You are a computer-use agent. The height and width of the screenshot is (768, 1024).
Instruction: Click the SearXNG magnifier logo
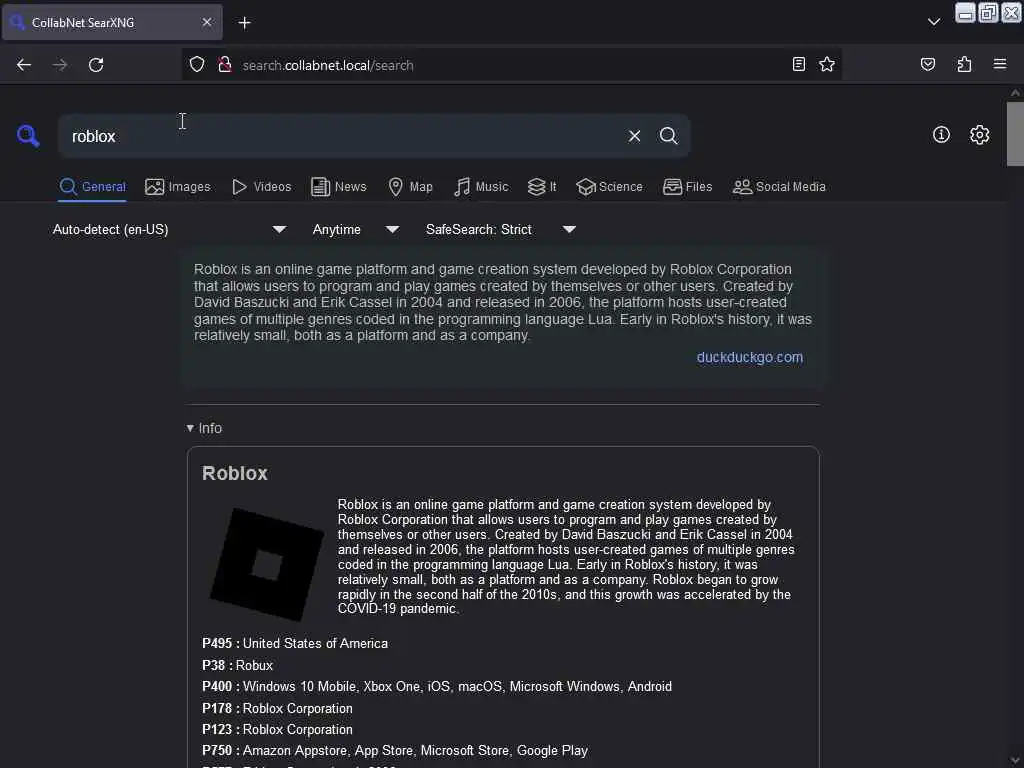(28, 136)
